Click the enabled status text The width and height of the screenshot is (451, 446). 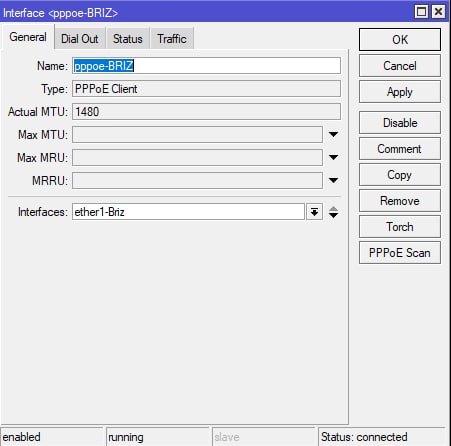click(21, 437)
